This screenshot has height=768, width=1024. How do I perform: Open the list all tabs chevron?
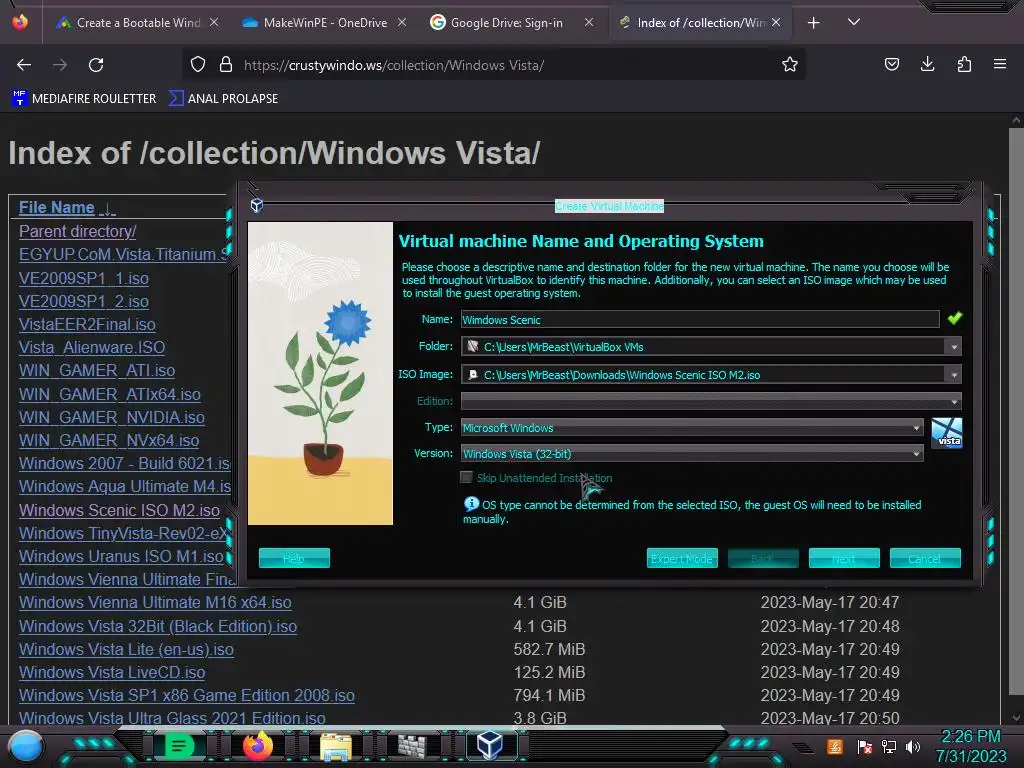point(854,22)
